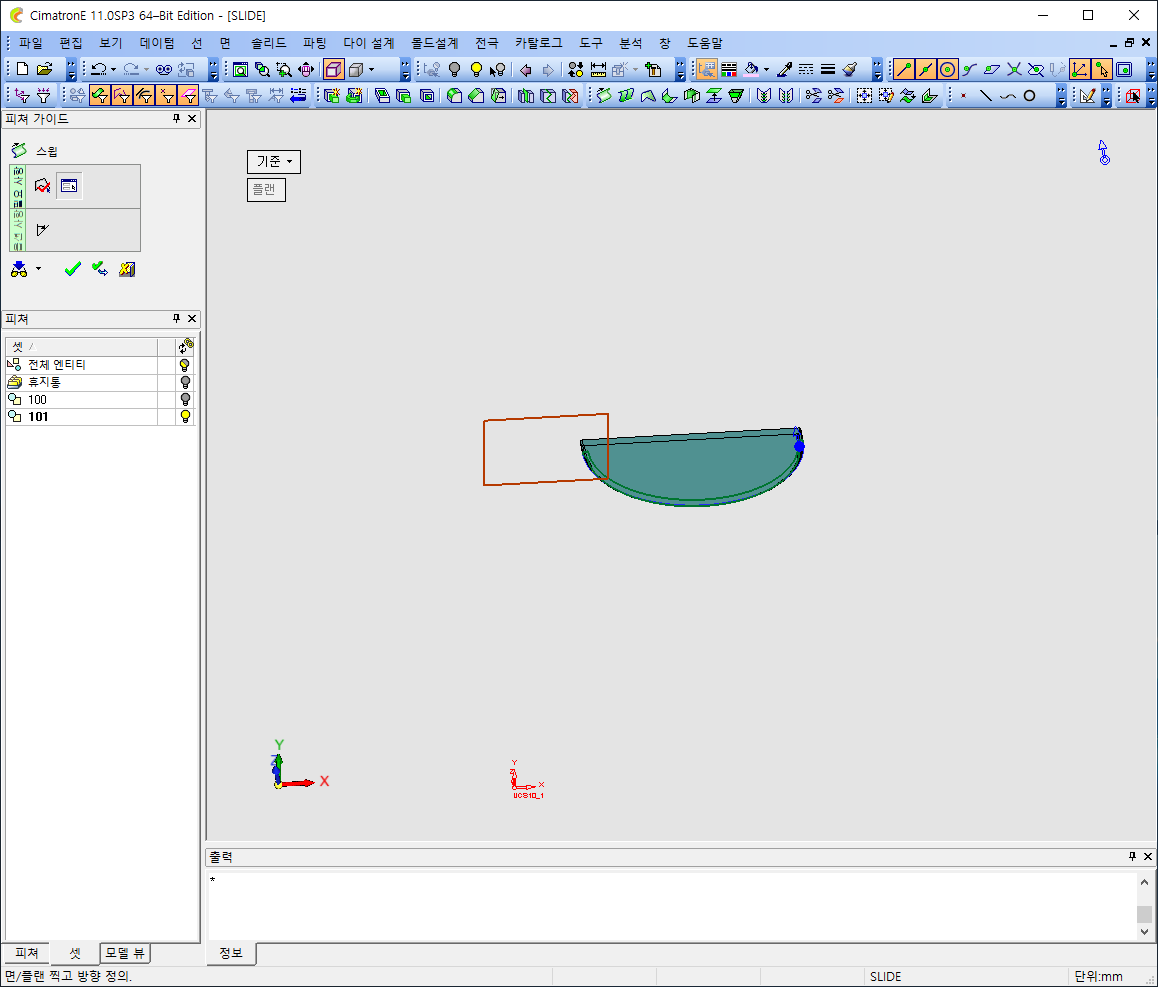Click the eyedropper attribute picker icon
This screenshot has width=1158, height=987.
[784, 69]
